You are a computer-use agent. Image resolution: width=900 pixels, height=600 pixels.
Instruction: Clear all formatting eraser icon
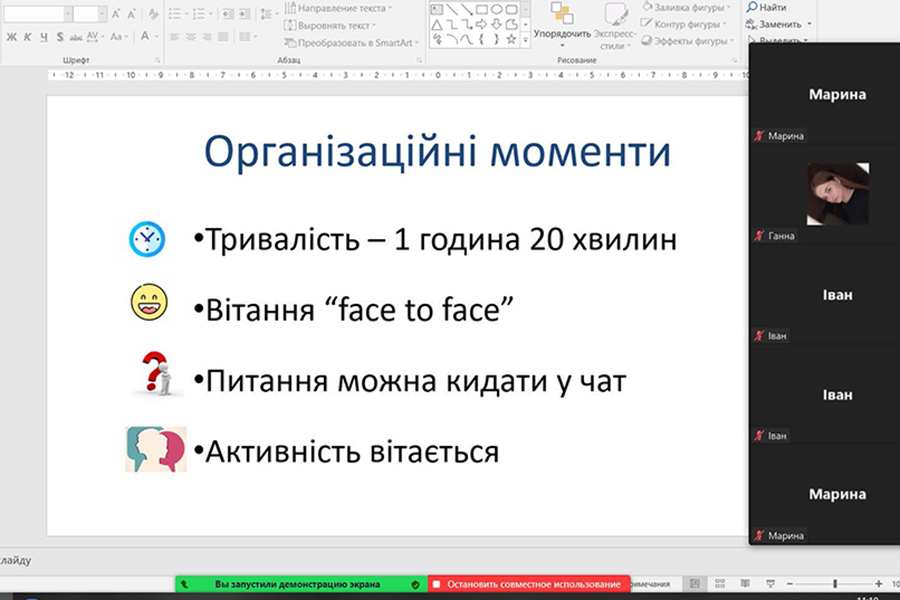(153, 14)
